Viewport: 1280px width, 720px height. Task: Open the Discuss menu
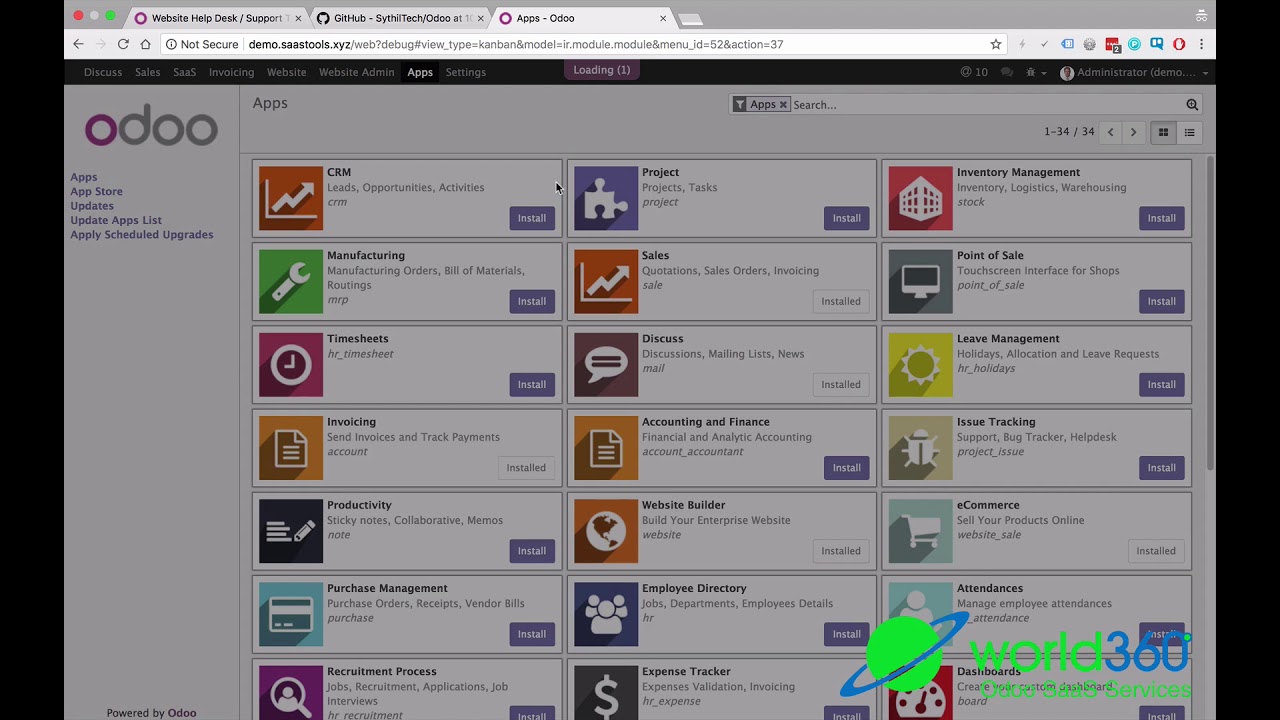pyautogui.click(x=103, y=72)
